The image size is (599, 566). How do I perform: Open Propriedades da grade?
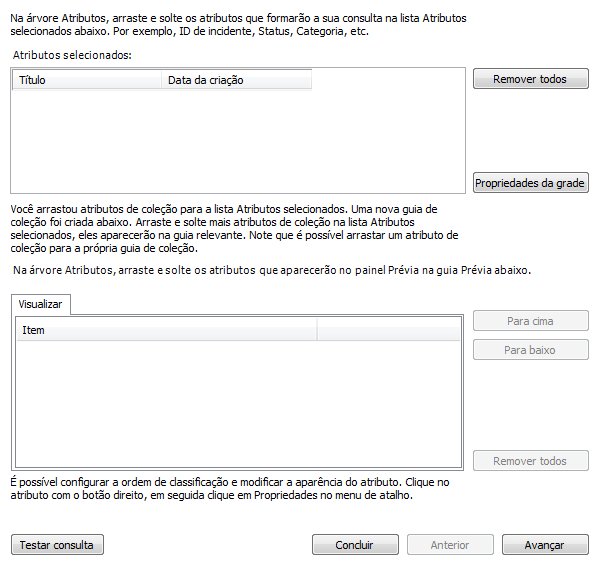[x=531, y=183]
